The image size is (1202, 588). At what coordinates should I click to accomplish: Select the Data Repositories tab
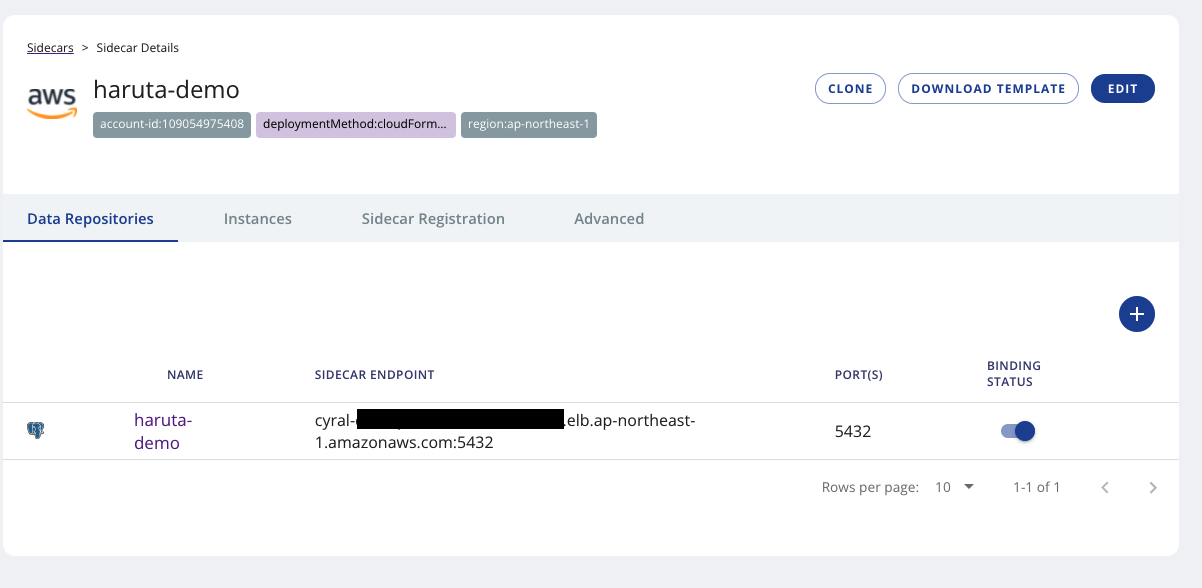[90, 218]
